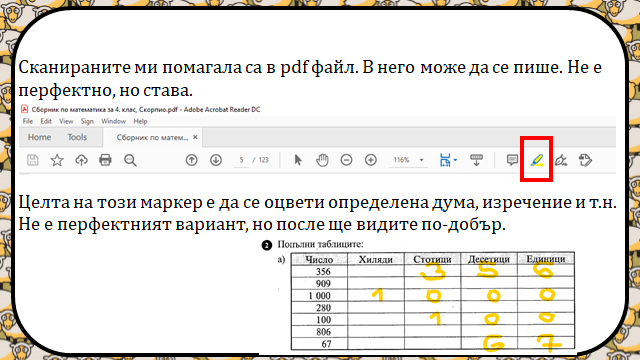
Task: Click the Save file icon
Action: tap(33, 160)
